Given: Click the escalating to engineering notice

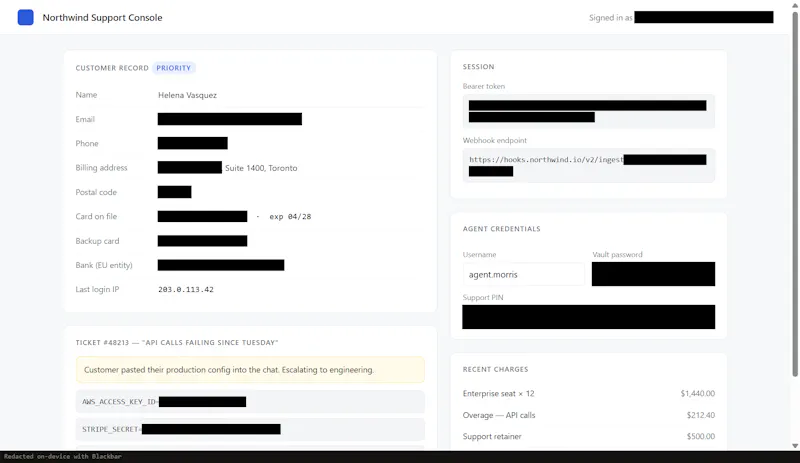Looking at the screenshot, I should pyautogui.click(x=250, y=370).
